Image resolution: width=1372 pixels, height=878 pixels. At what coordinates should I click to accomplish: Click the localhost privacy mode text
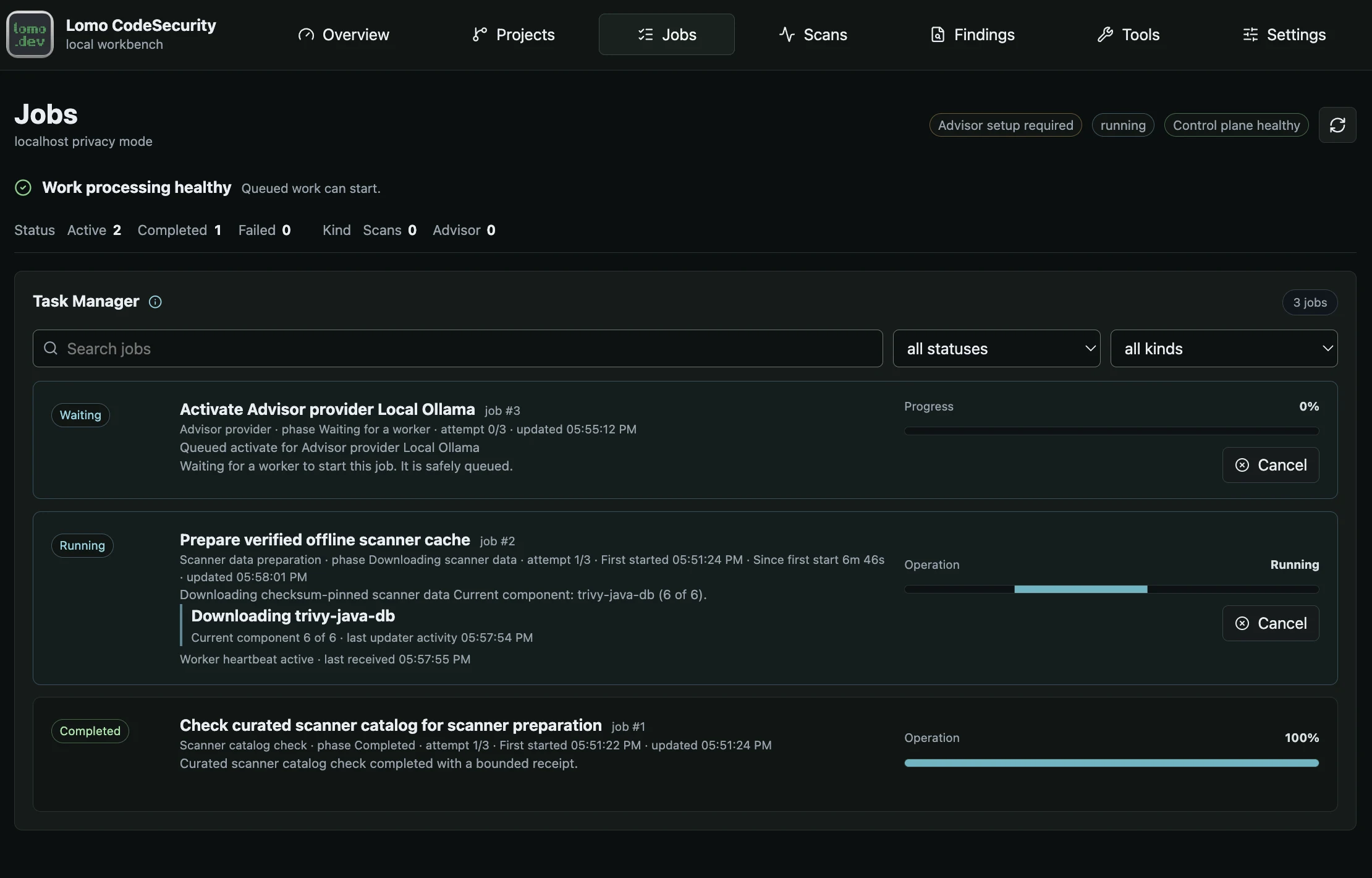pyautogui.click(x=83, y=142)
